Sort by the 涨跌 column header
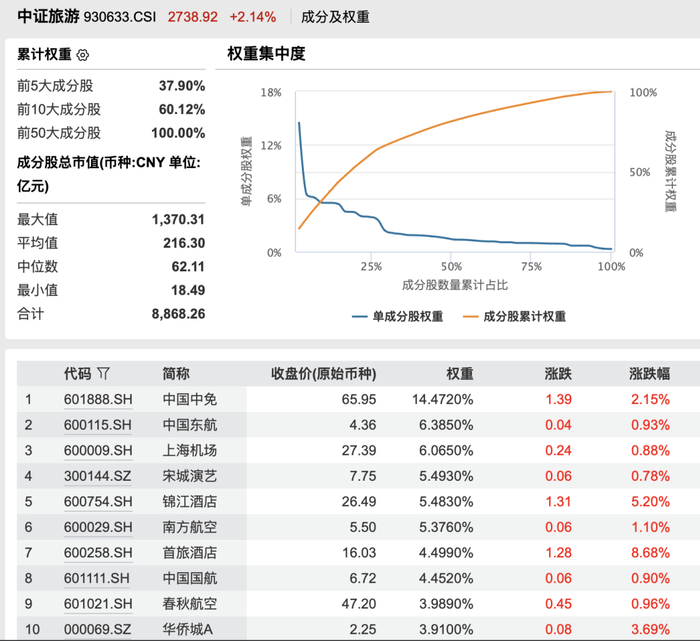Viewport: 700px width, 641px height. 558,373
